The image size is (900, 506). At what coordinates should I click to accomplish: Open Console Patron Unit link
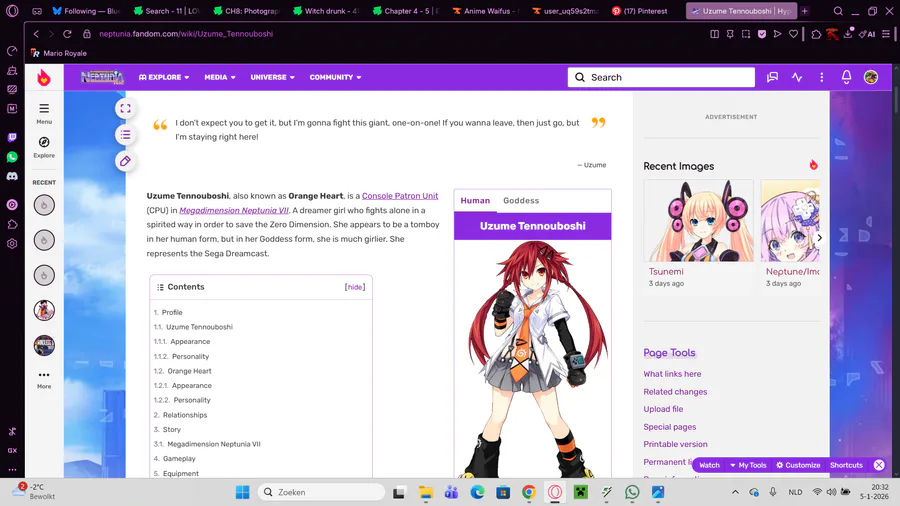pos(399,196)
